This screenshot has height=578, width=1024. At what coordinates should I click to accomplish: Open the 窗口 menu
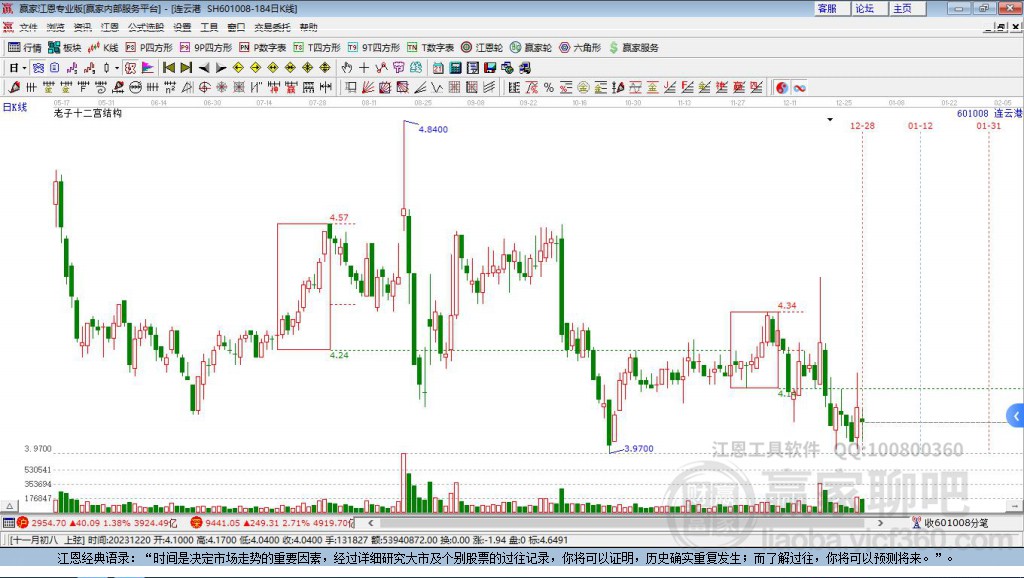point(236,27)
